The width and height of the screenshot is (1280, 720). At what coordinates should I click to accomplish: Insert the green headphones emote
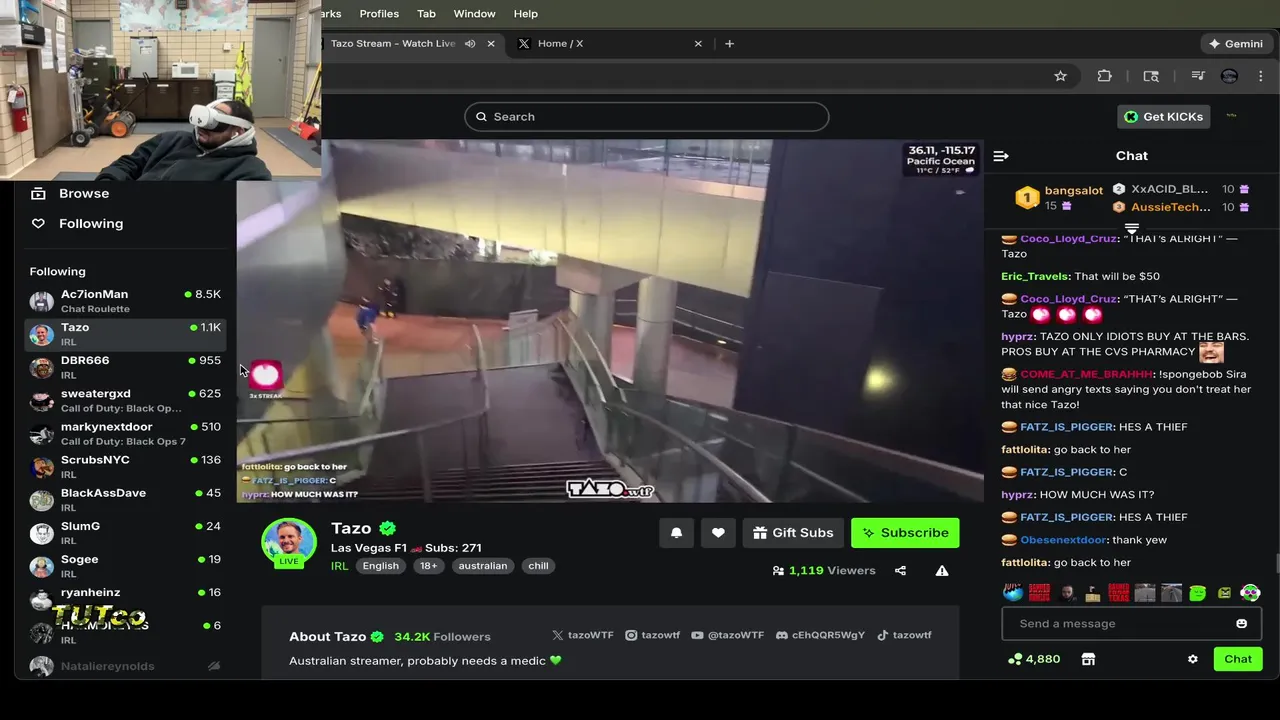pos(1250,593)
